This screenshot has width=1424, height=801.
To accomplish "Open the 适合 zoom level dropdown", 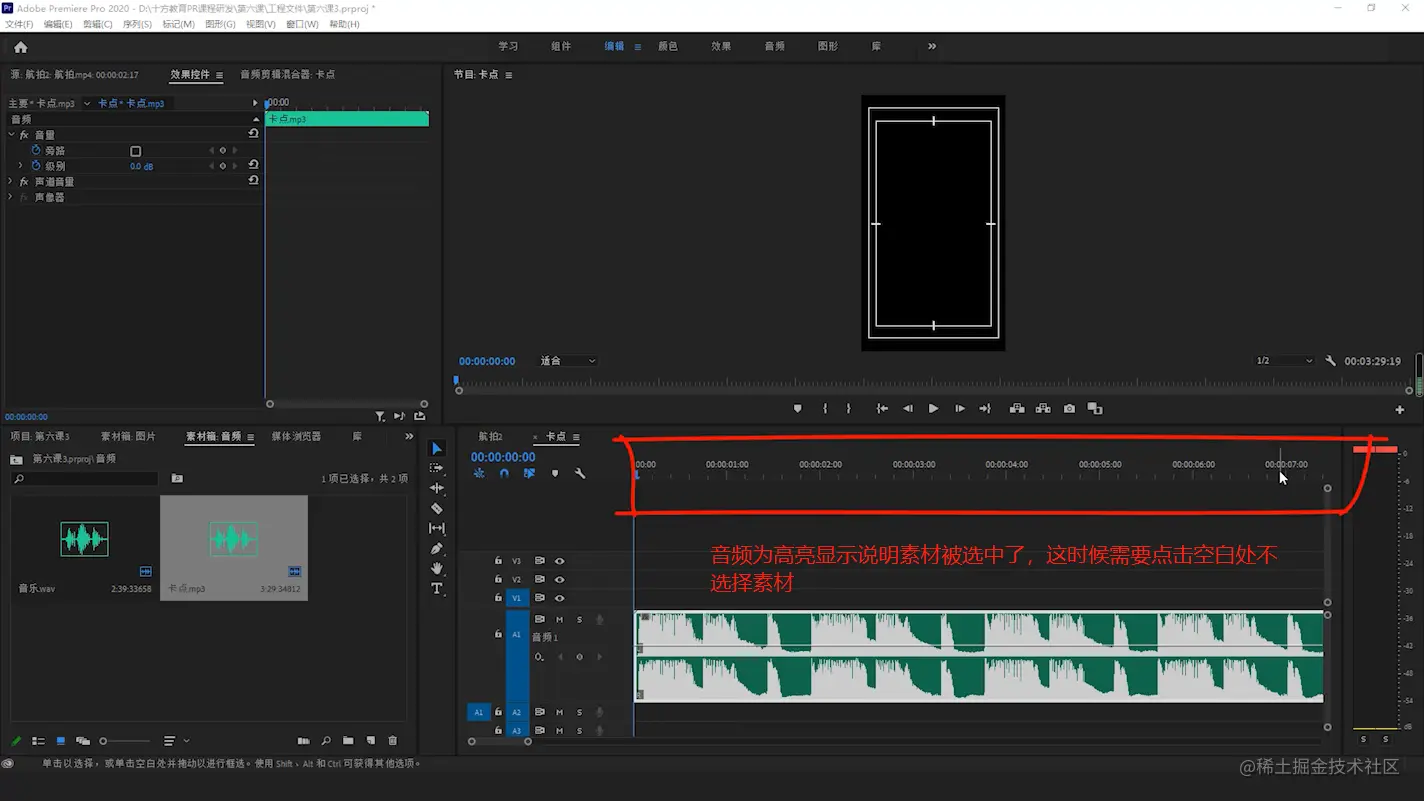I will tap(567, 361).
